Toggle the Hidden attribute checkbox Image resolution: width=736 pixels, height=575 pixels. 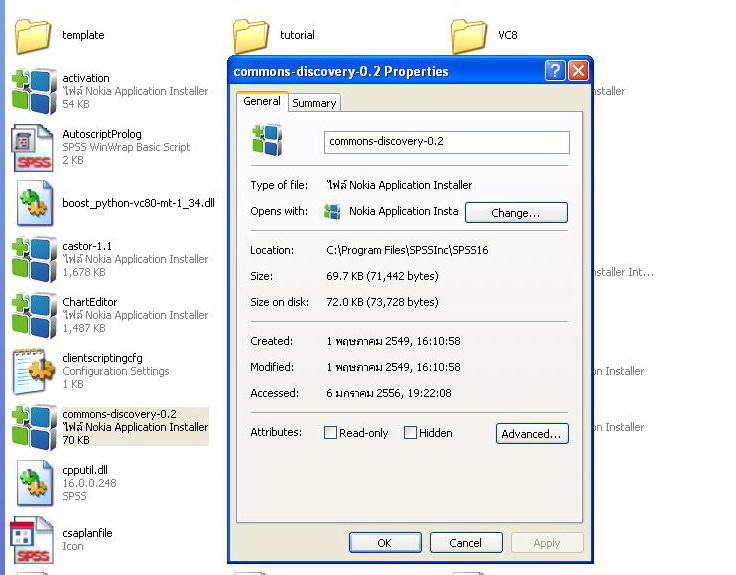coord(410,432)
